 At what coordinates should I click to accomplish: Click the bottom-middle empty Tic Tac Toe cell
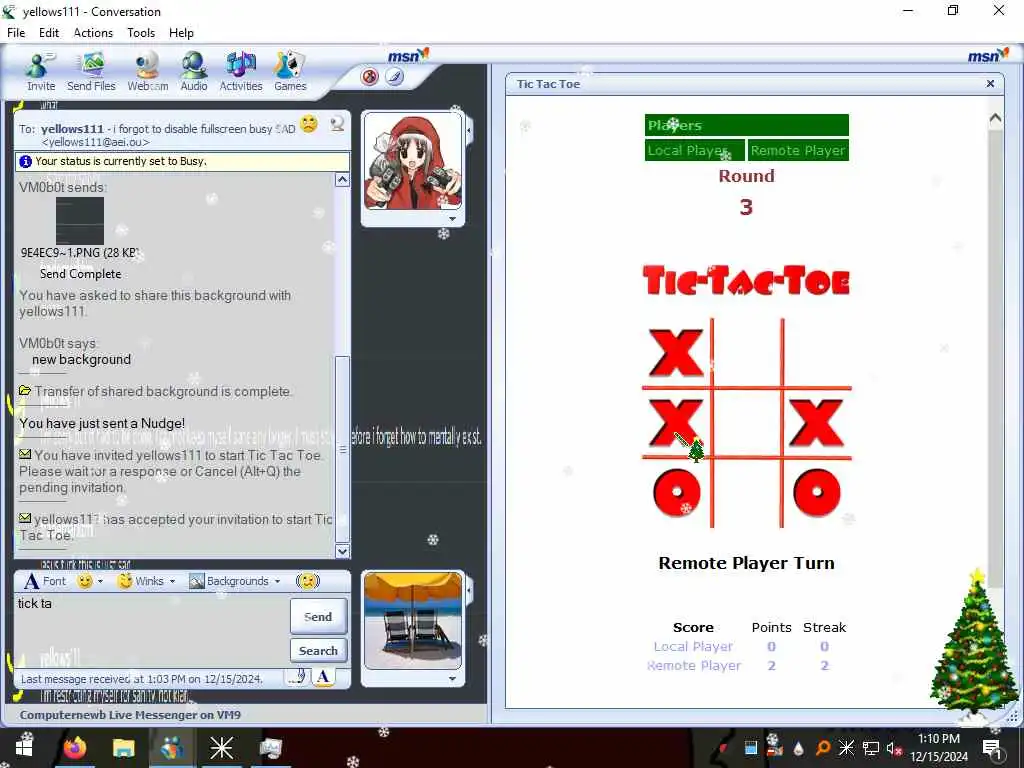(746, 493)
